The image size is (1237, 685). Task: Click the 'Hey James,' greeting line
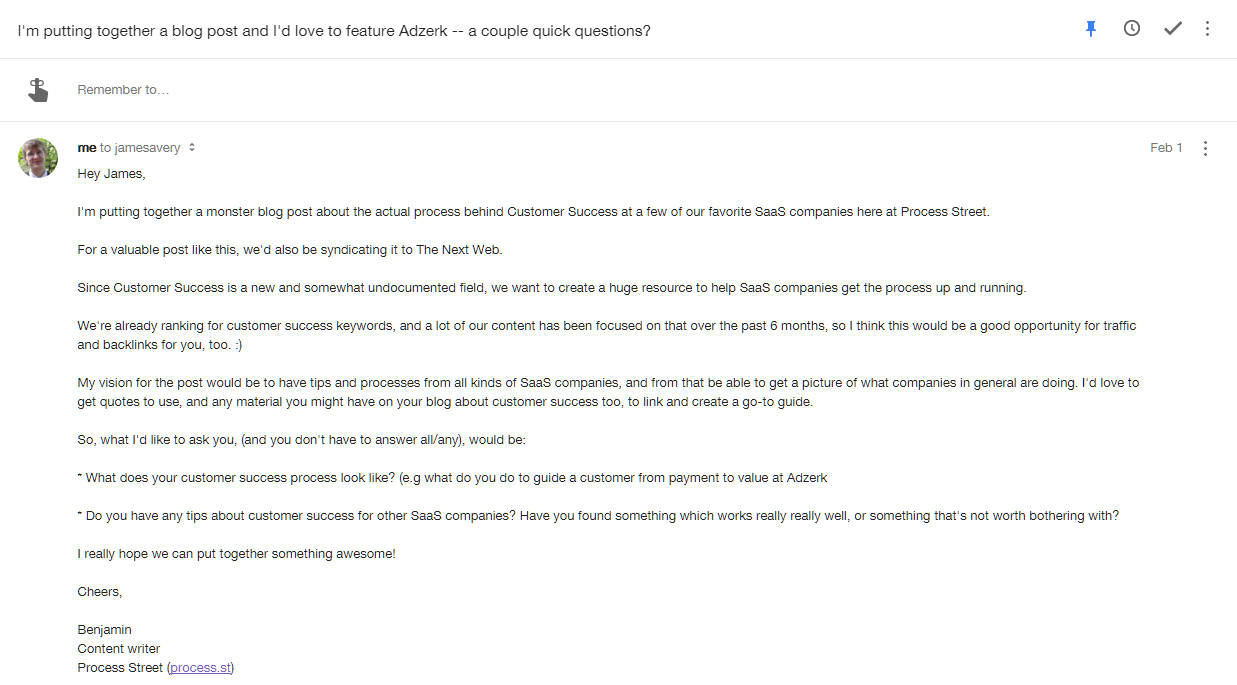(x=111, y=174)
